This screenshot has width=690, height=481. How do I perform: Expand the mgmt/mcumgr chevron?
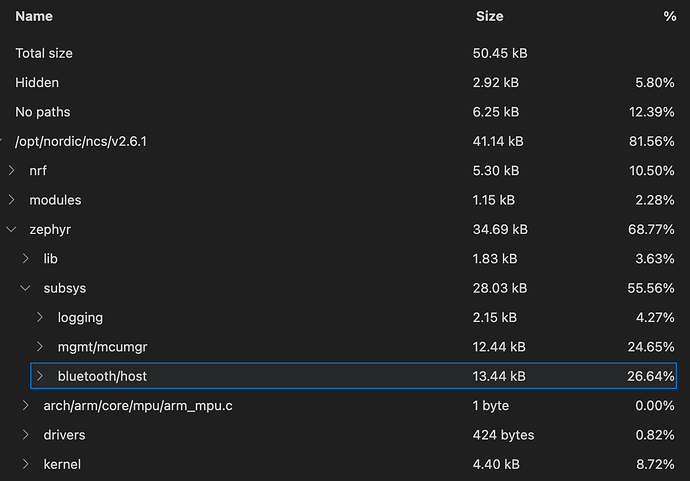pyautogui.click(x=40, y=347)
